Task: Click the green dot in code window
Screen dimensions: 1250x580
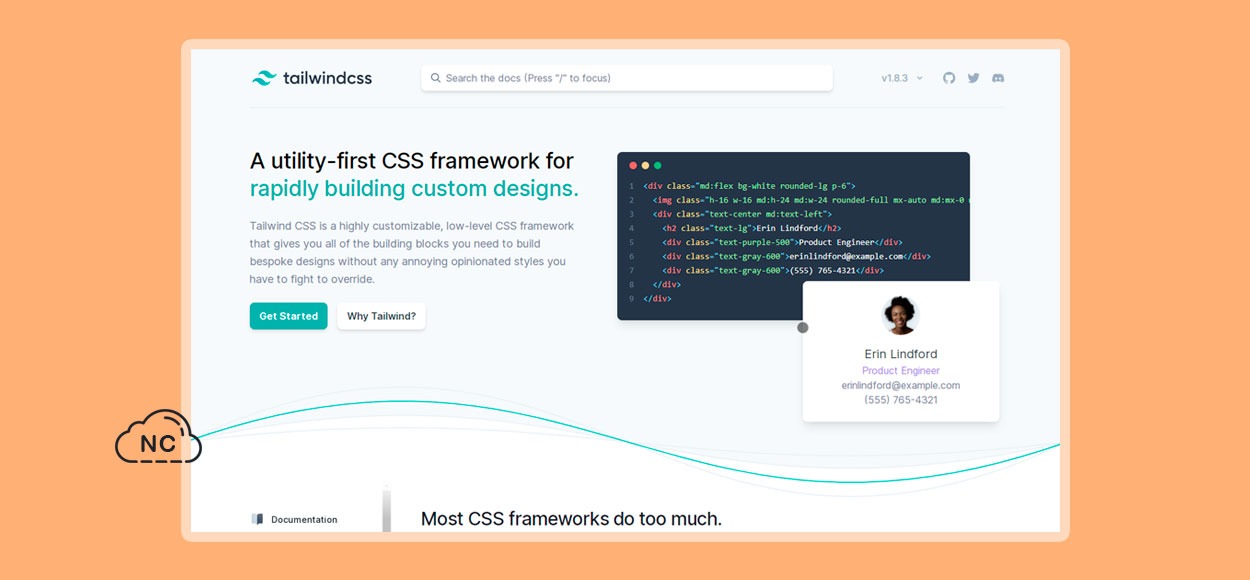Action: click(657, 165)
